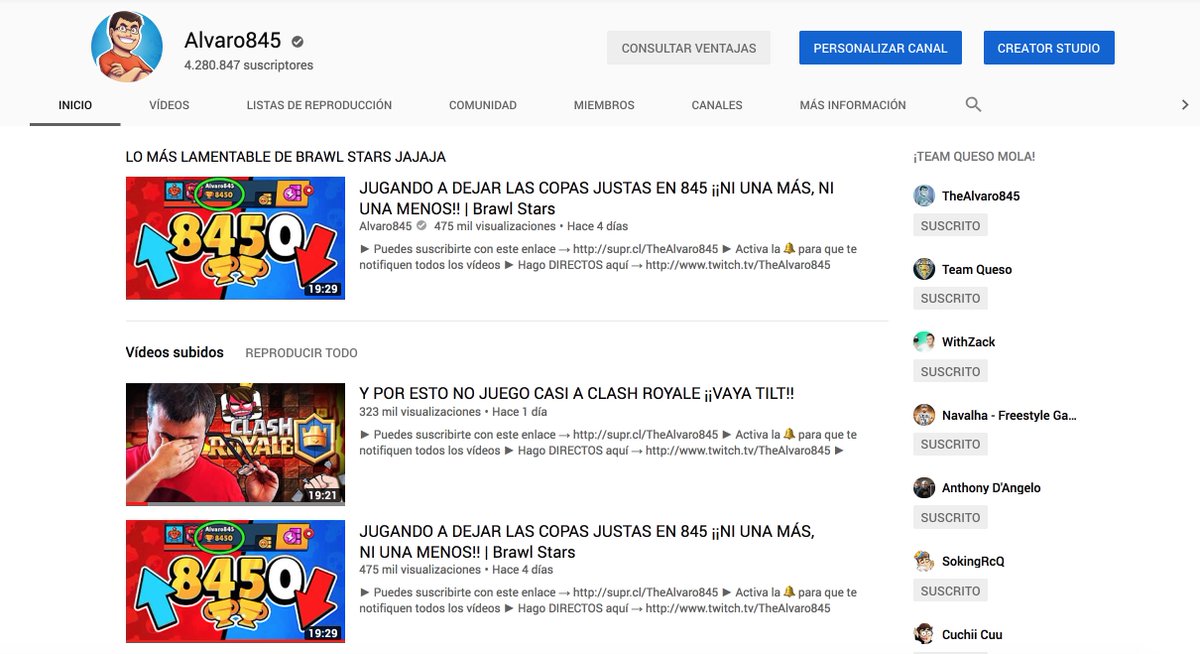This screenshot has height=654, width=1200.
Task: Click the right chevron to show more tabs
Action: click(x=1185, y=104)
